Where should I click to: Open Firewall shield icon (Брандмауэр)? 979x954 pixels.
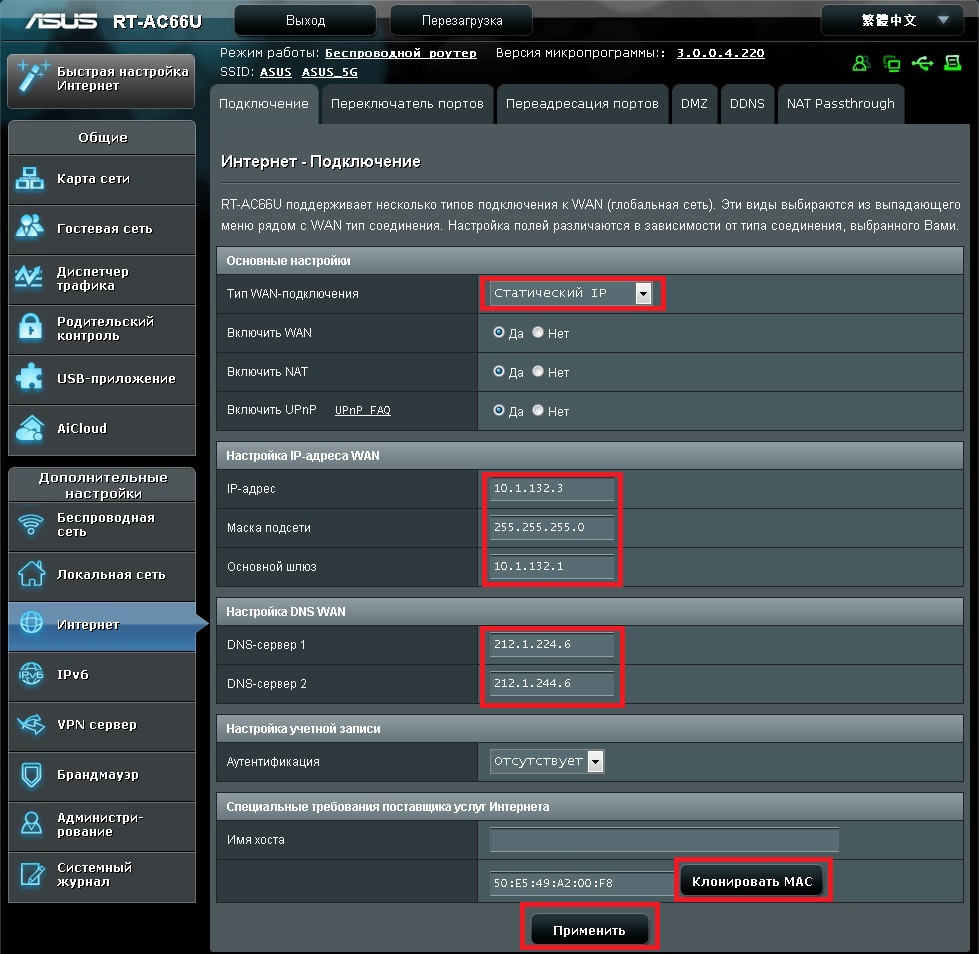point(31,775)
